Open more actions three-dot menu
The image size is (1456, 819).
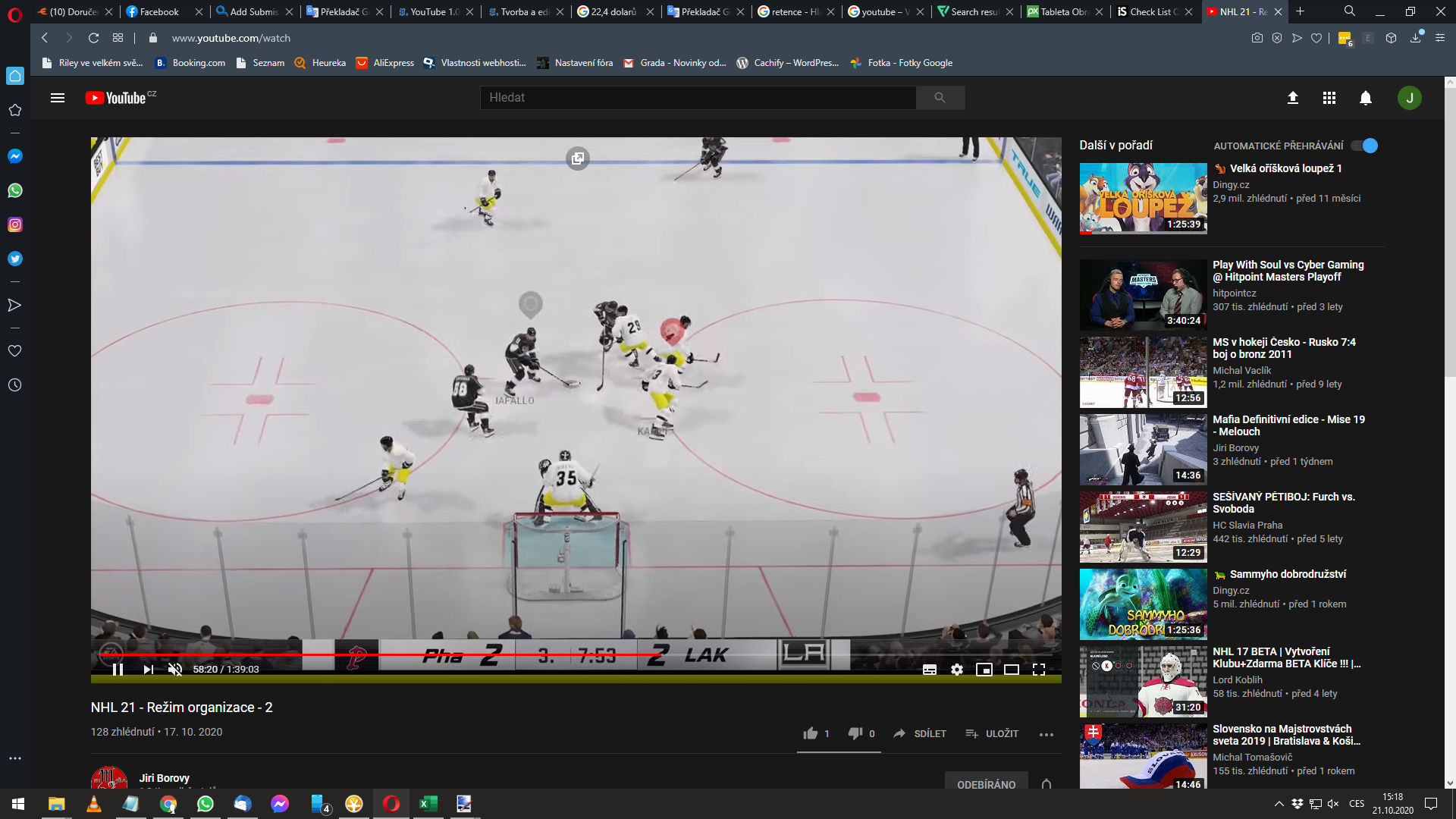point(1046,734)
